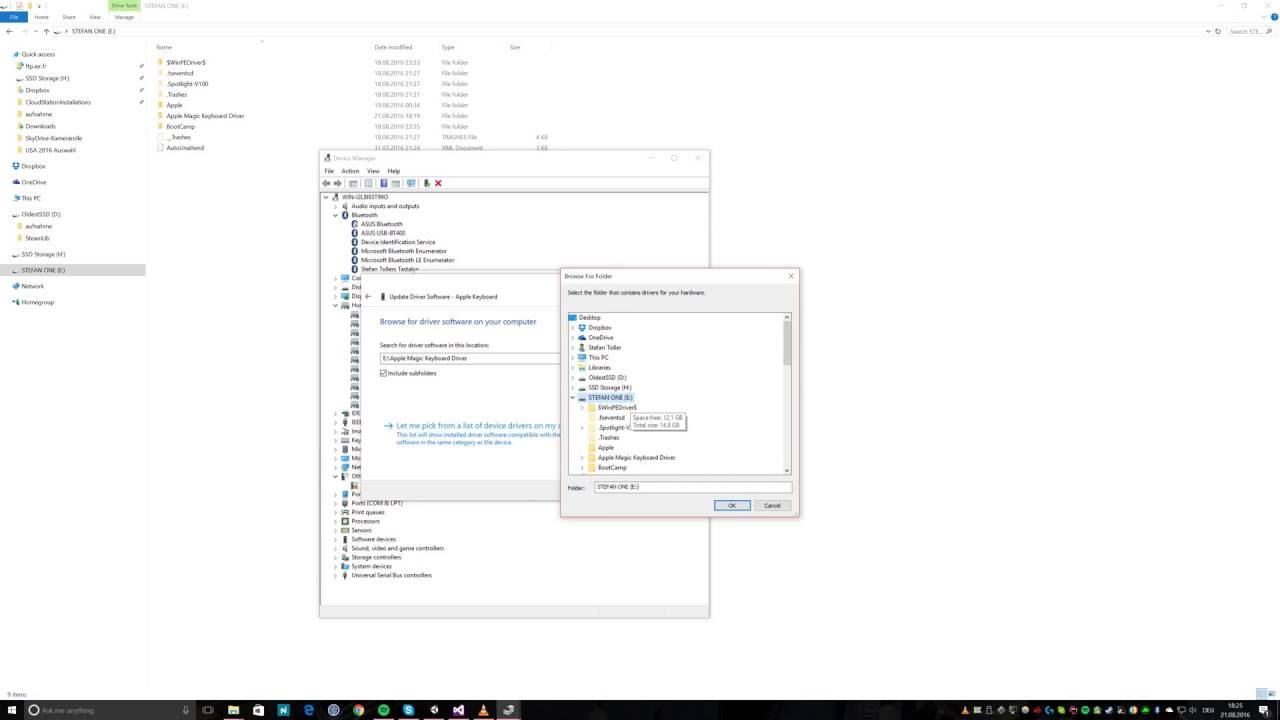Expand $WinPEDriver$ folder in Browse dialog
The image size is (1280, 720).
582,408
